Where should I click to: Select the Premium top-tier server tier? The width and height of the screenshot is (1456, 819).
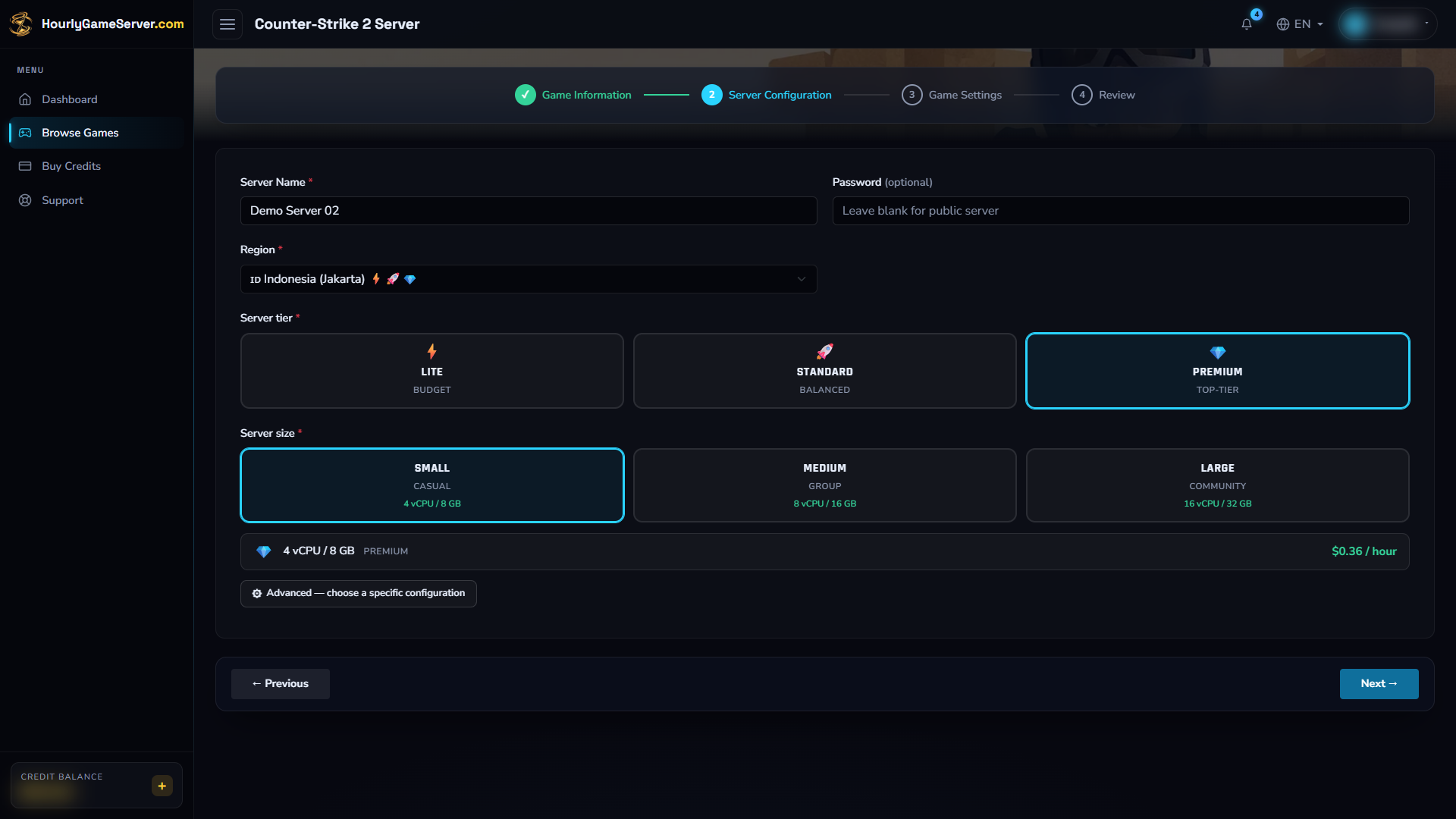[1218, 371]
